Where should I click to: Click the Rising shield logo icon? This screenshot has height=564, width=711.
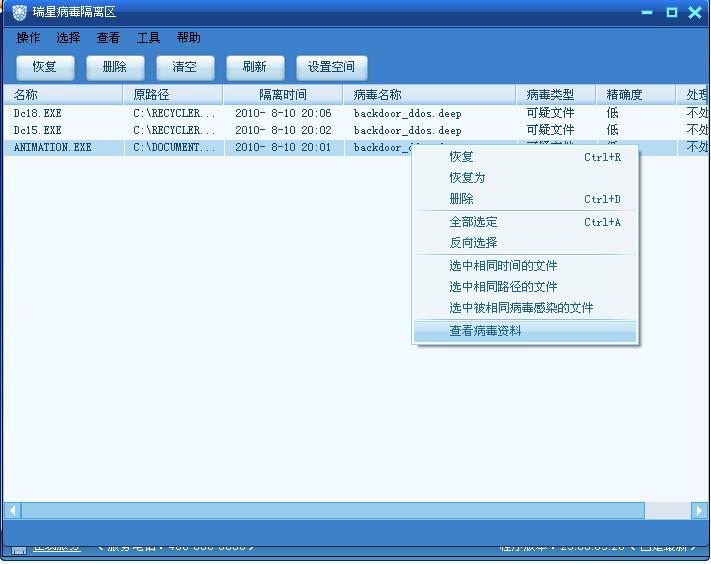tap(19, 12)
